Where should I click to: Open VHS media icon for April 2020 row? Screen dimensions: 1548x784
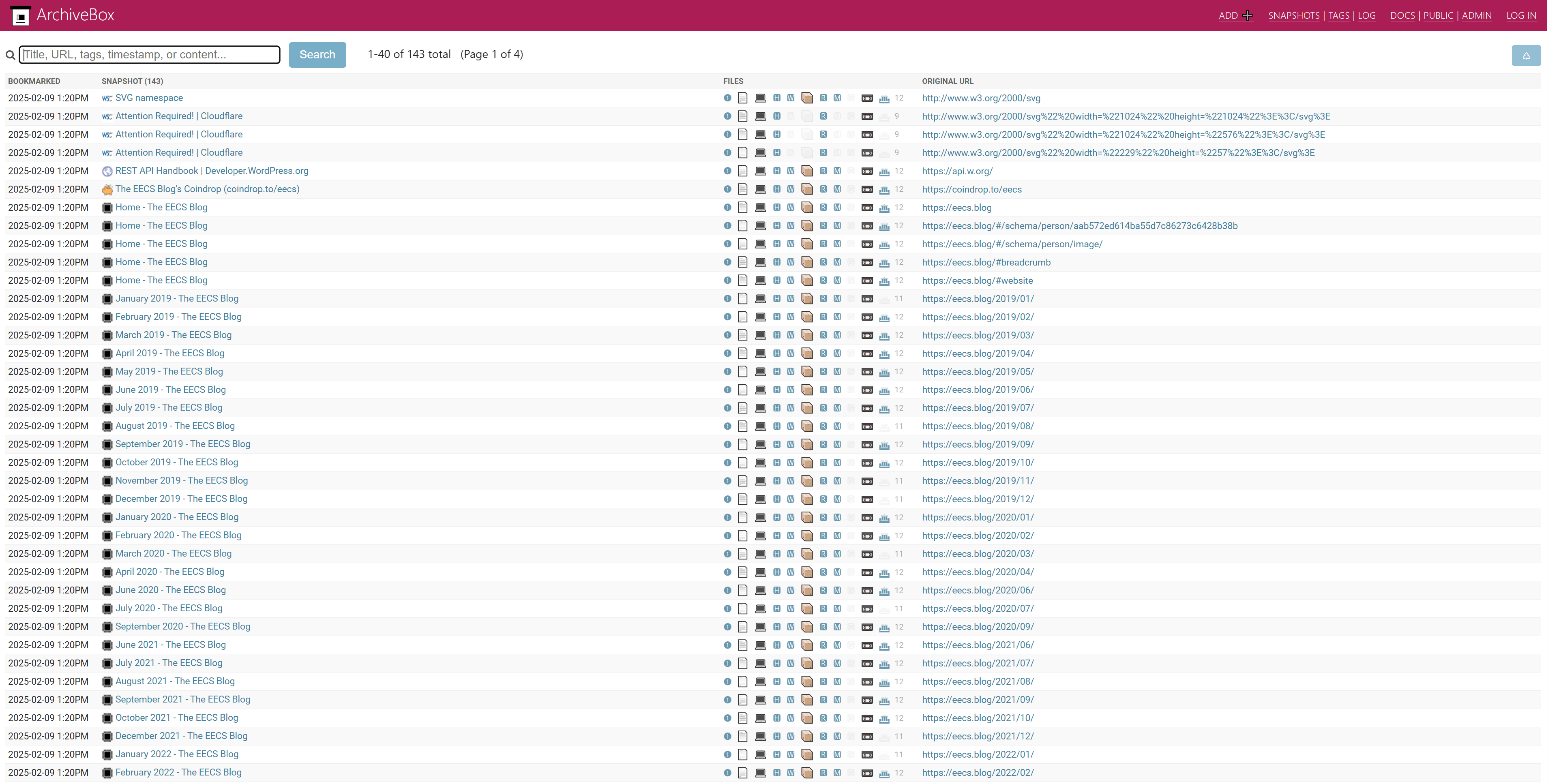[867, 572]
